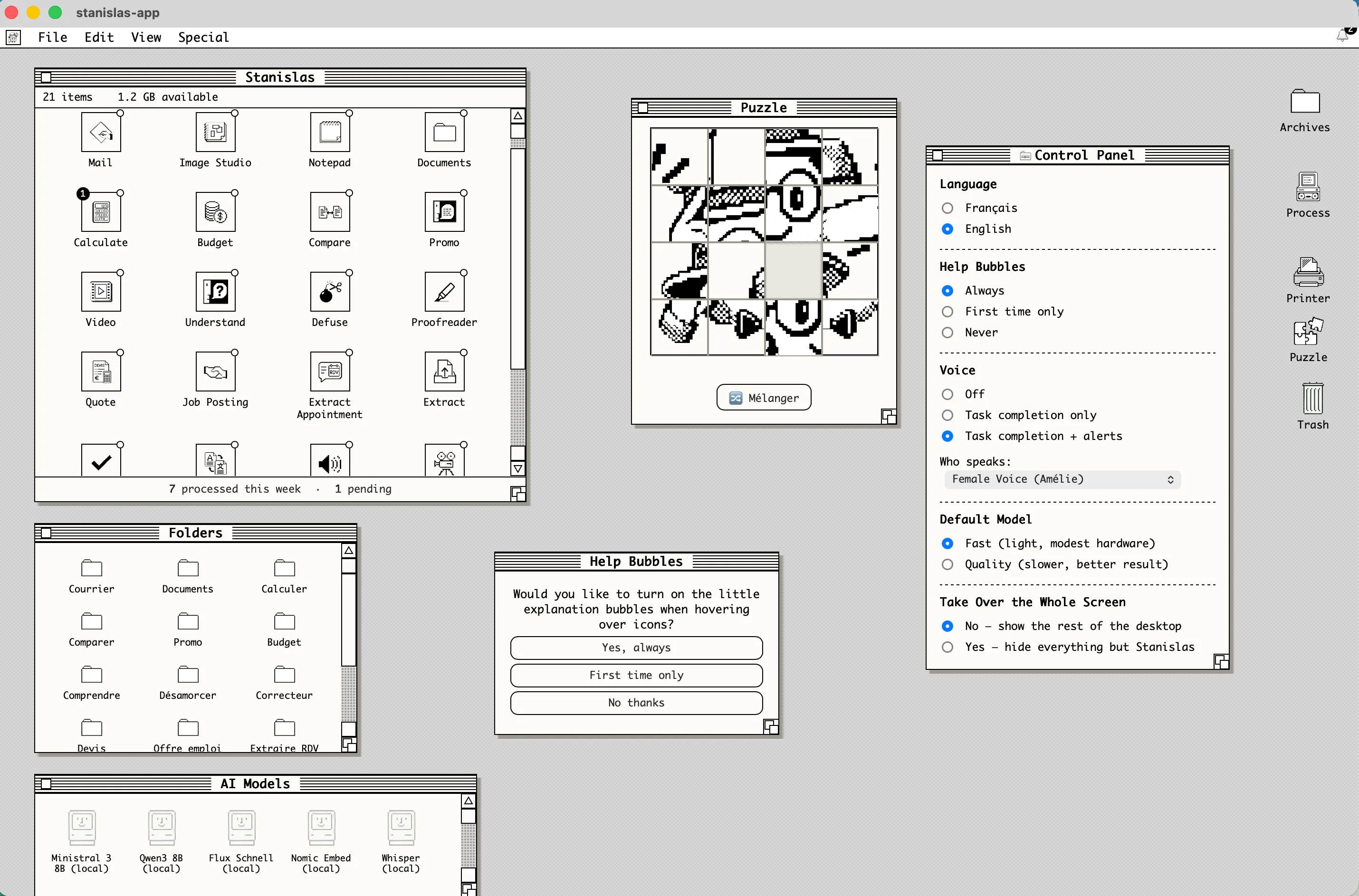Select the Defuse bomb icon
Screen dimensions: 1359x896
[330, 292]
